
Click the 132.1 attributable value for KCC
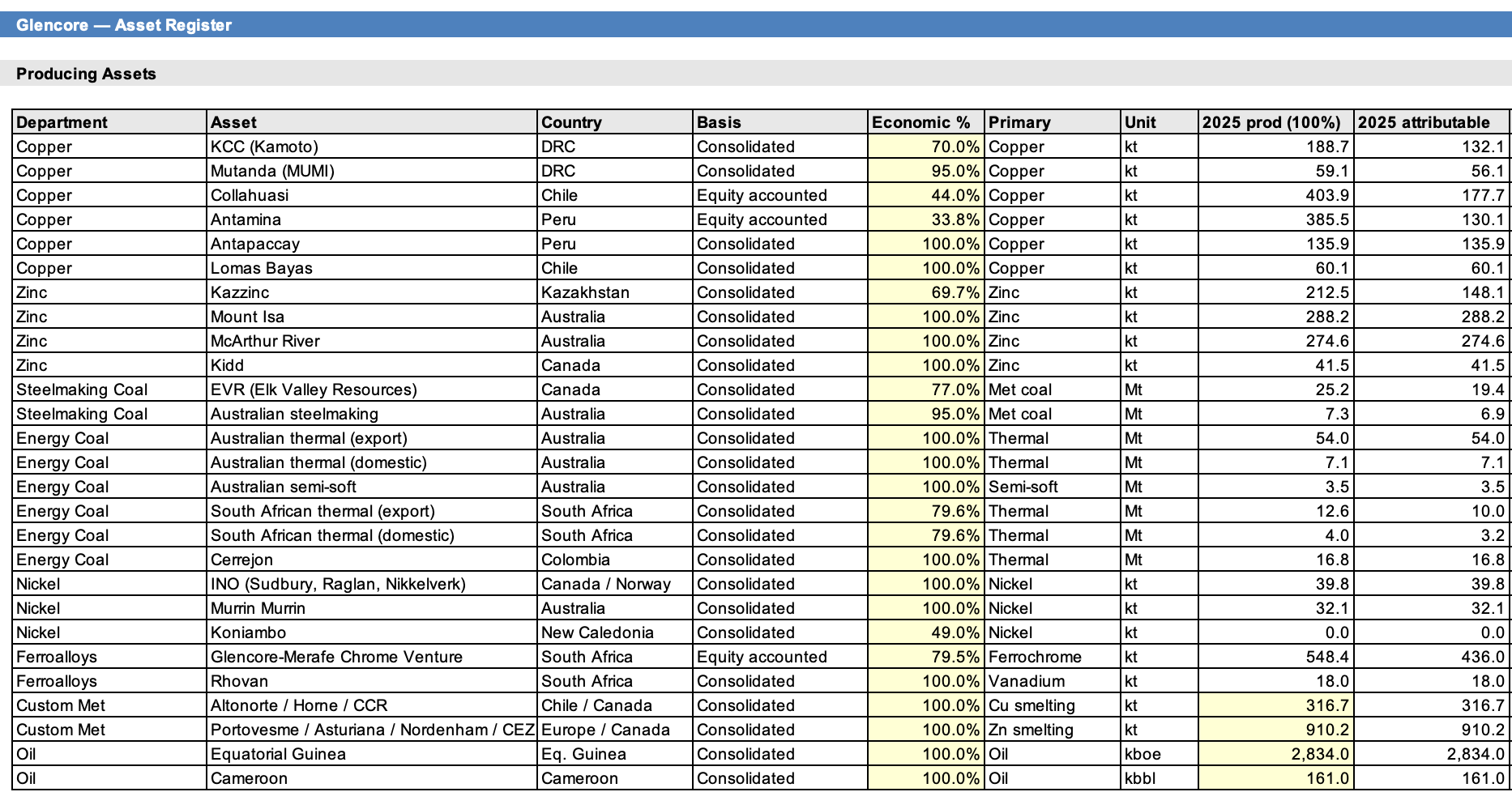pos(1432,147)
